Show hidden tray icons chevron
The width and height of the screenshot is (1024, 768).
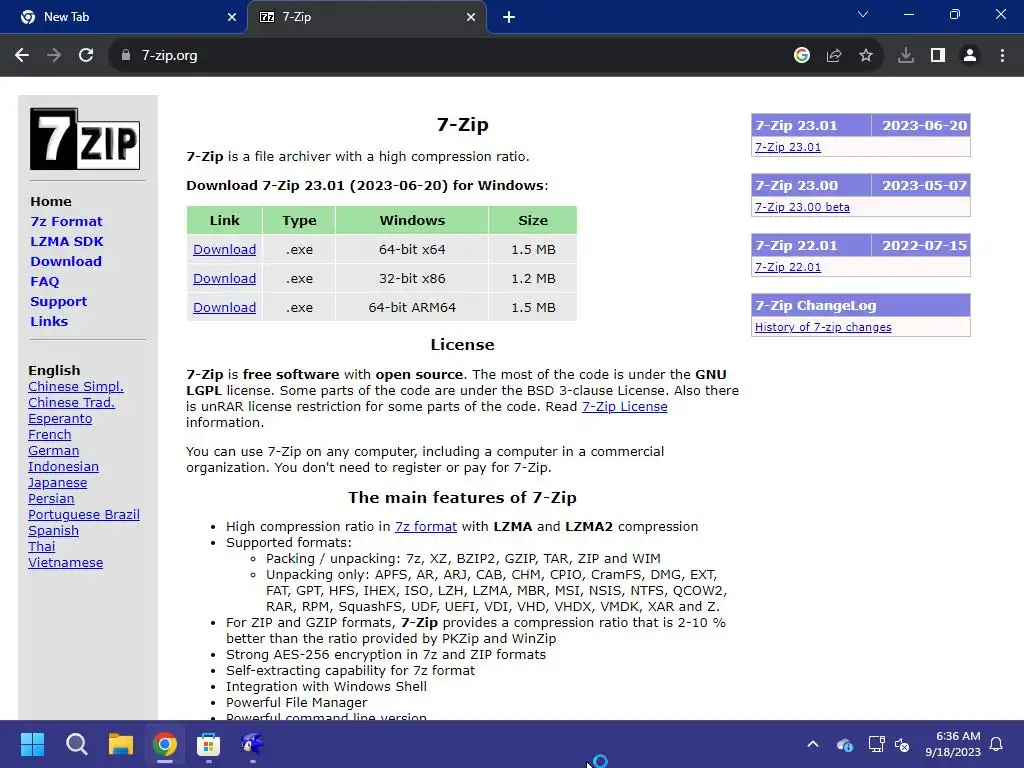tap(813, 744)
